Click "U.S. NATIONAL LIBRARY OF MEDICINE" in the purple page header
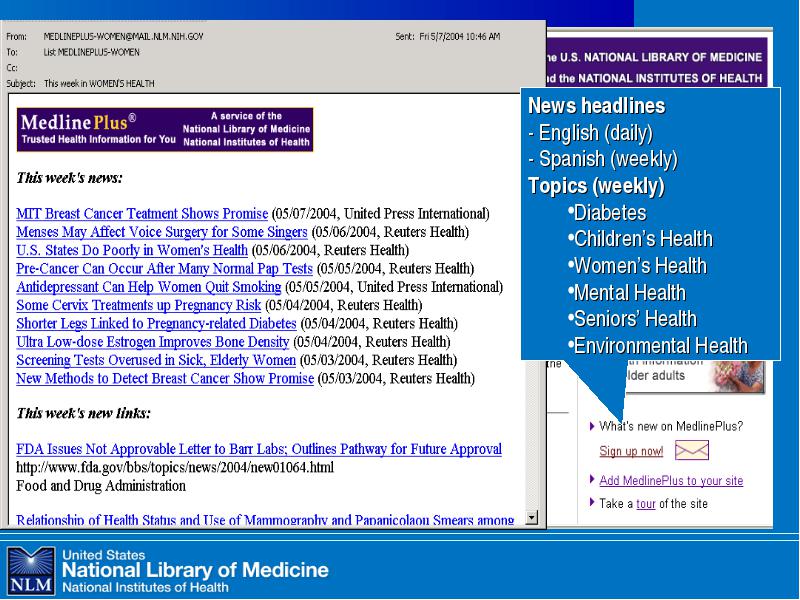 tap(661, 57)
